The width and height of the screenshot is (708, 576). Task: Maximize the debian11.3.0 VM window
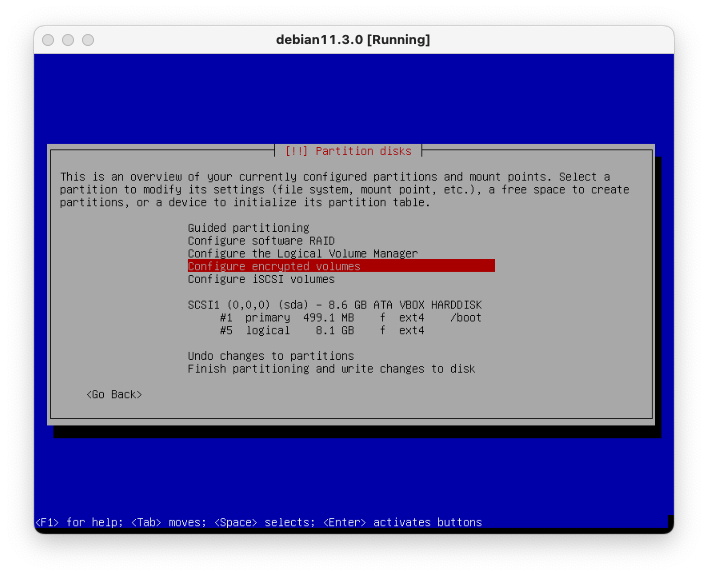88,40
